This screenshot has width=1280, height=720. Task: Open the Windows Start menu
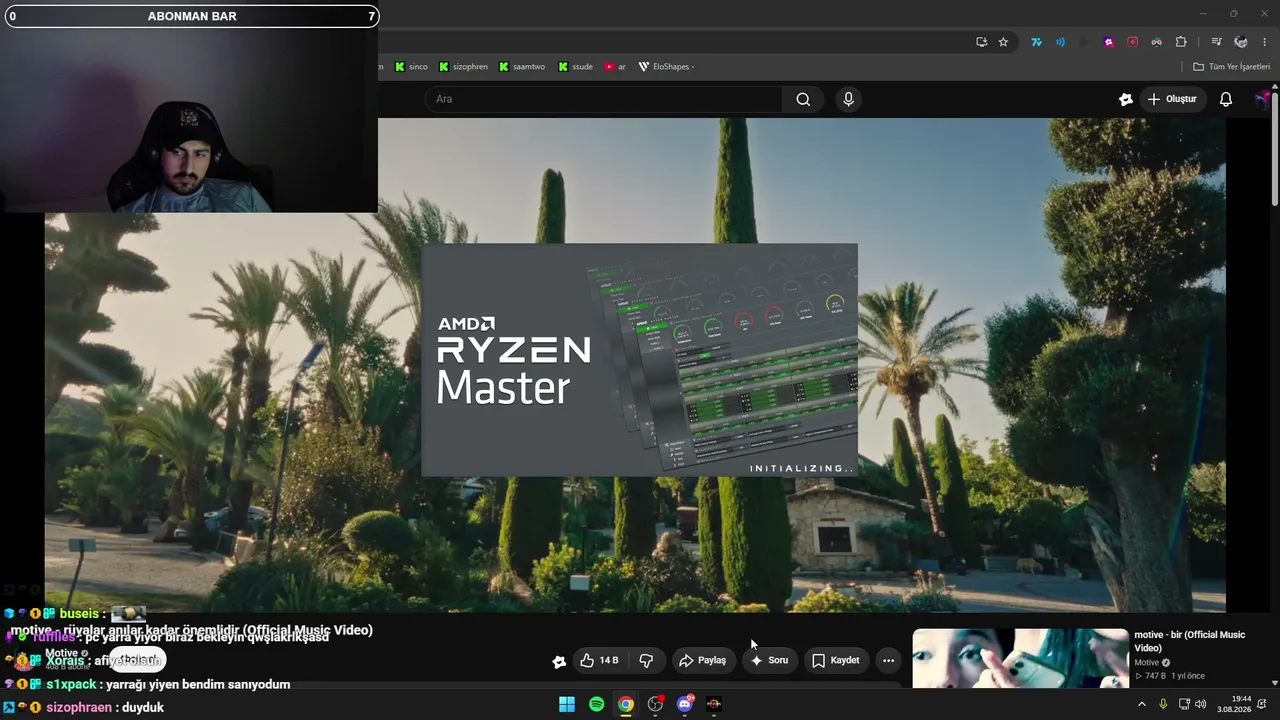[x=567, y=704]
